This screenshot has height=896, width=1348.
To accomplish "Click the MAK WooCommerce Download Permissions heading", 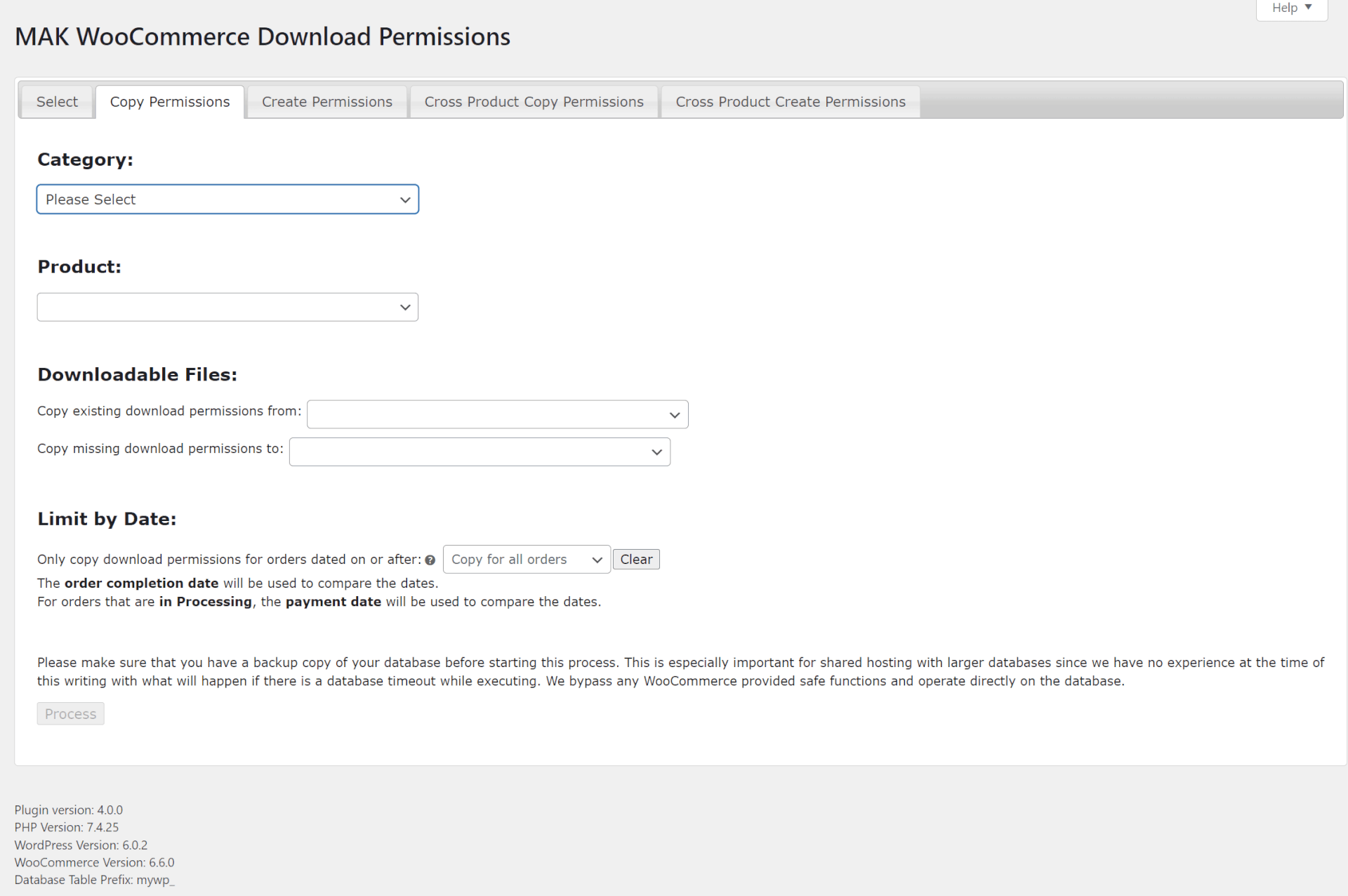I will click(263, 37).
